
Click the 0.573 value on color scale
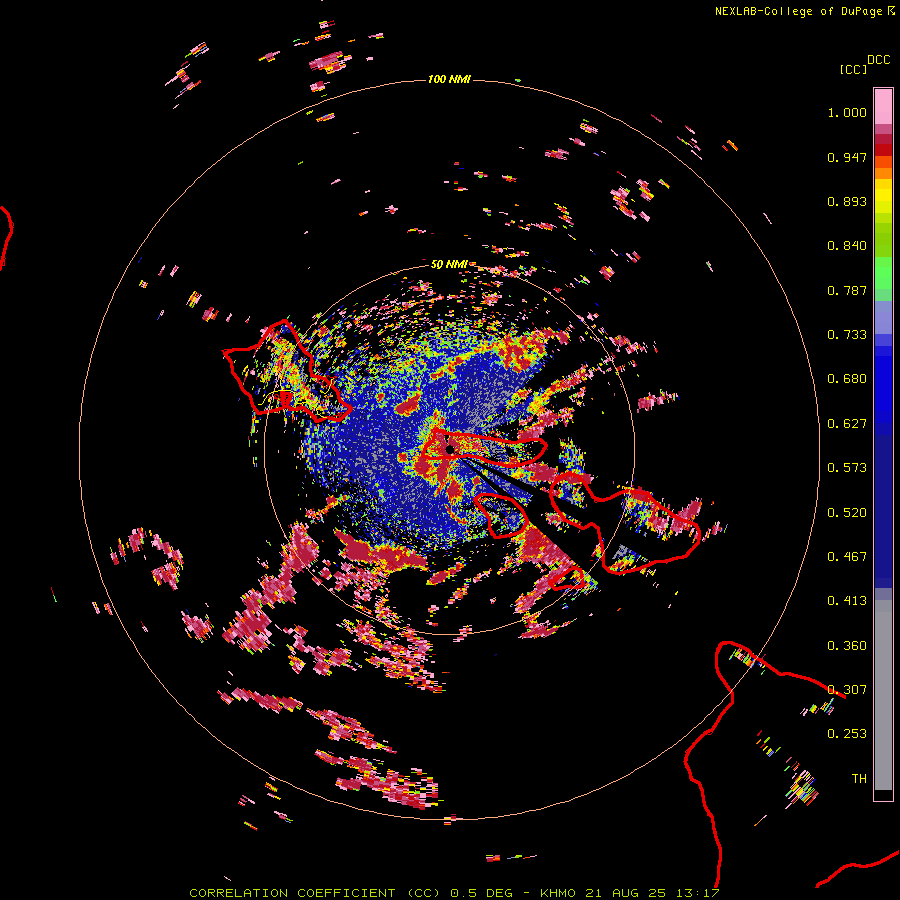(847, 468)
